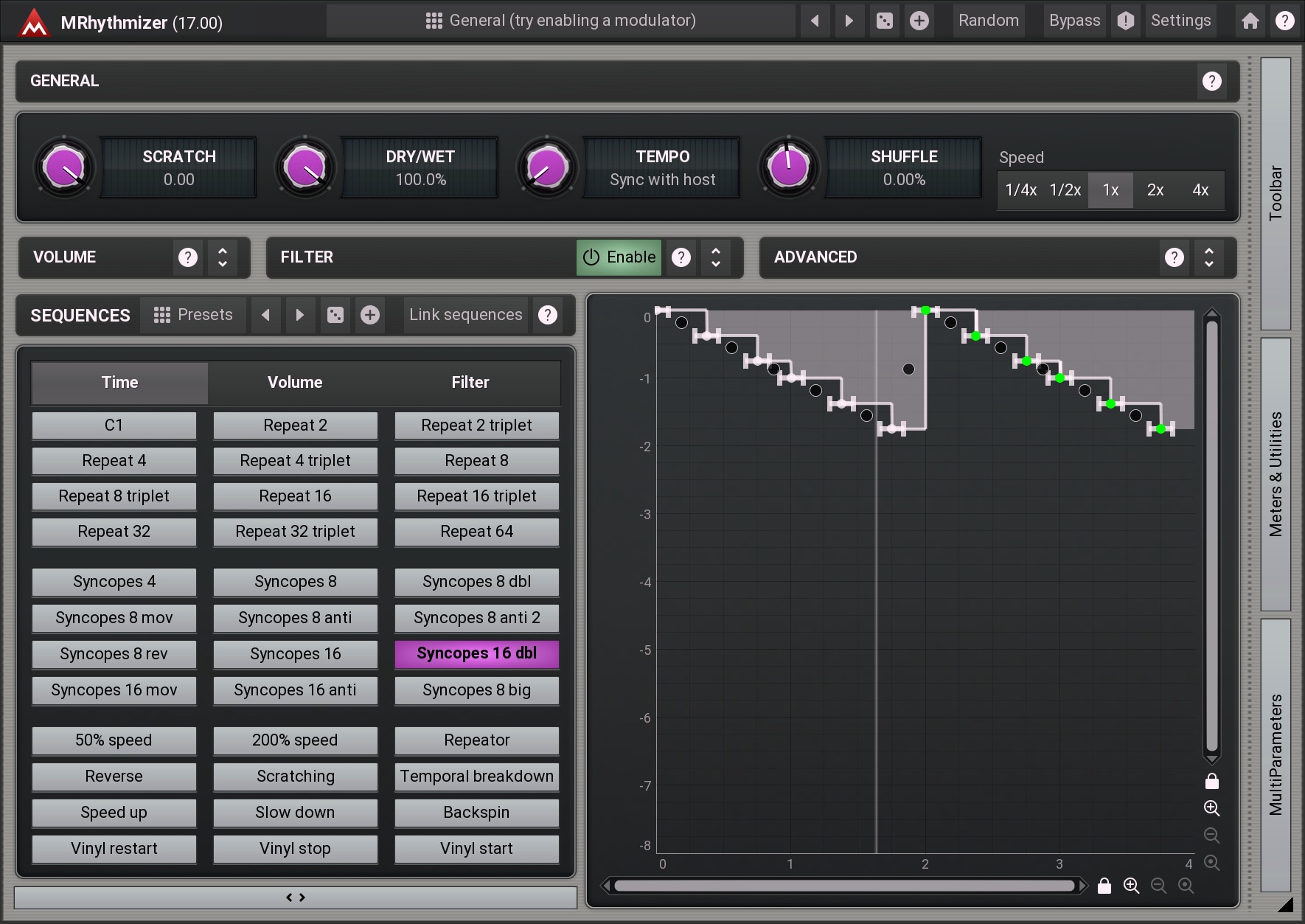Click the Link sequences button
The height and width of the screenshot is (924, 1305).
[x=465, y=315]
